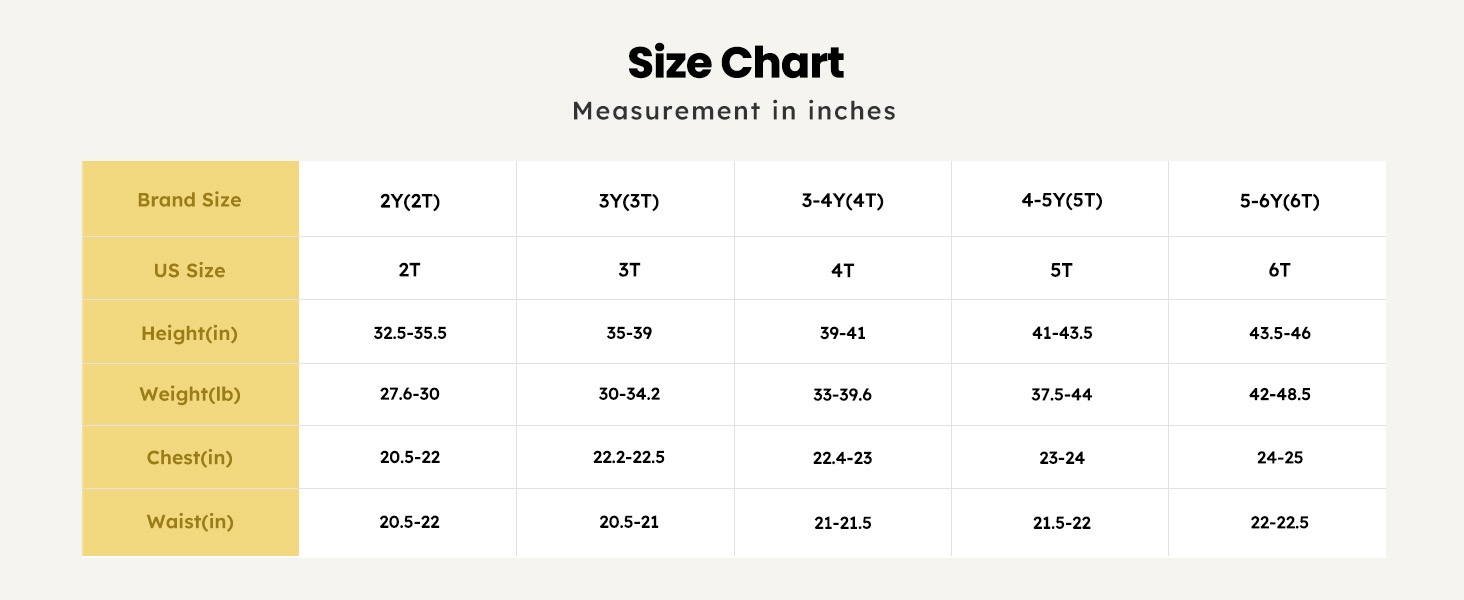Click the Chest(in) row label
This screenshot has height=600, width=1464.
[x=189, y=458]
